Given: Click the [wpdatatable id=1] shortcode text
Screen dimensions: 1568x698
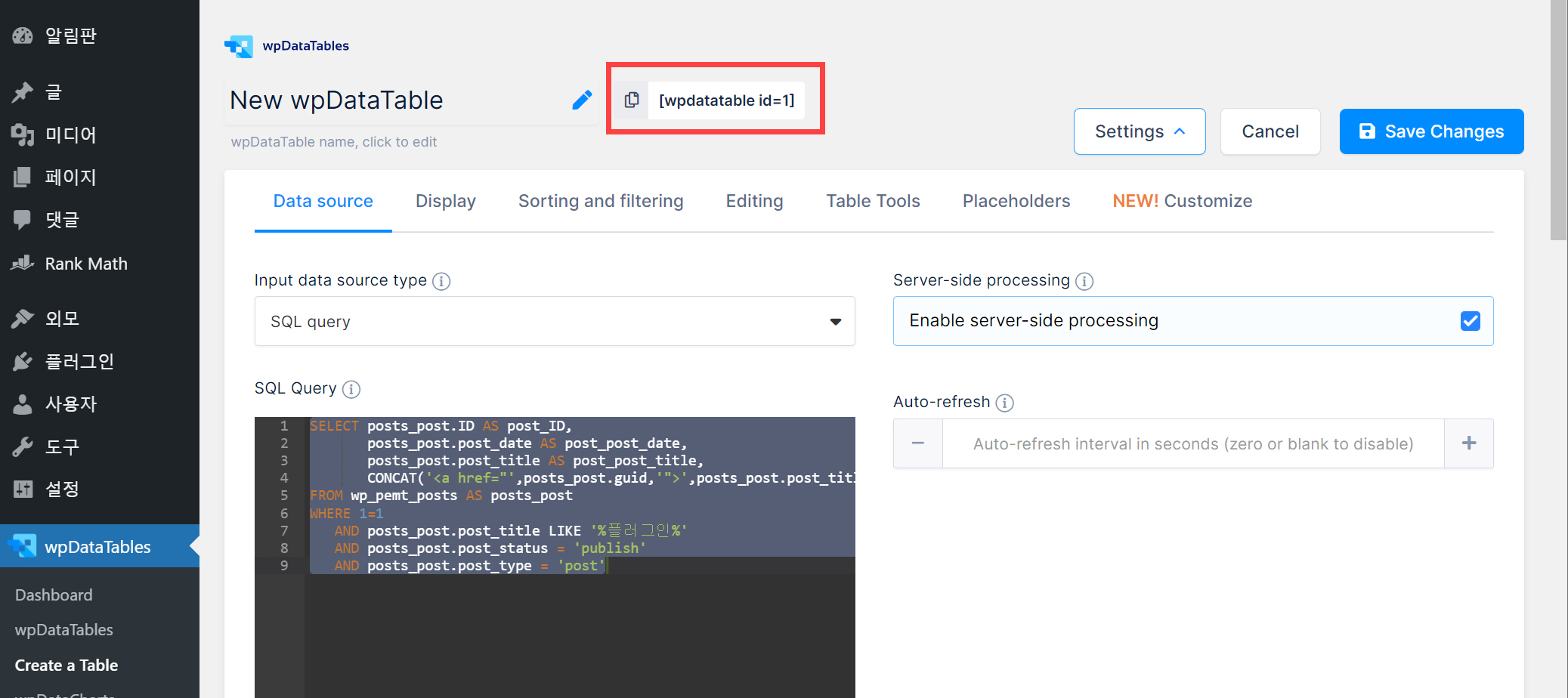Looking at the screenshot, I should 727,100.
